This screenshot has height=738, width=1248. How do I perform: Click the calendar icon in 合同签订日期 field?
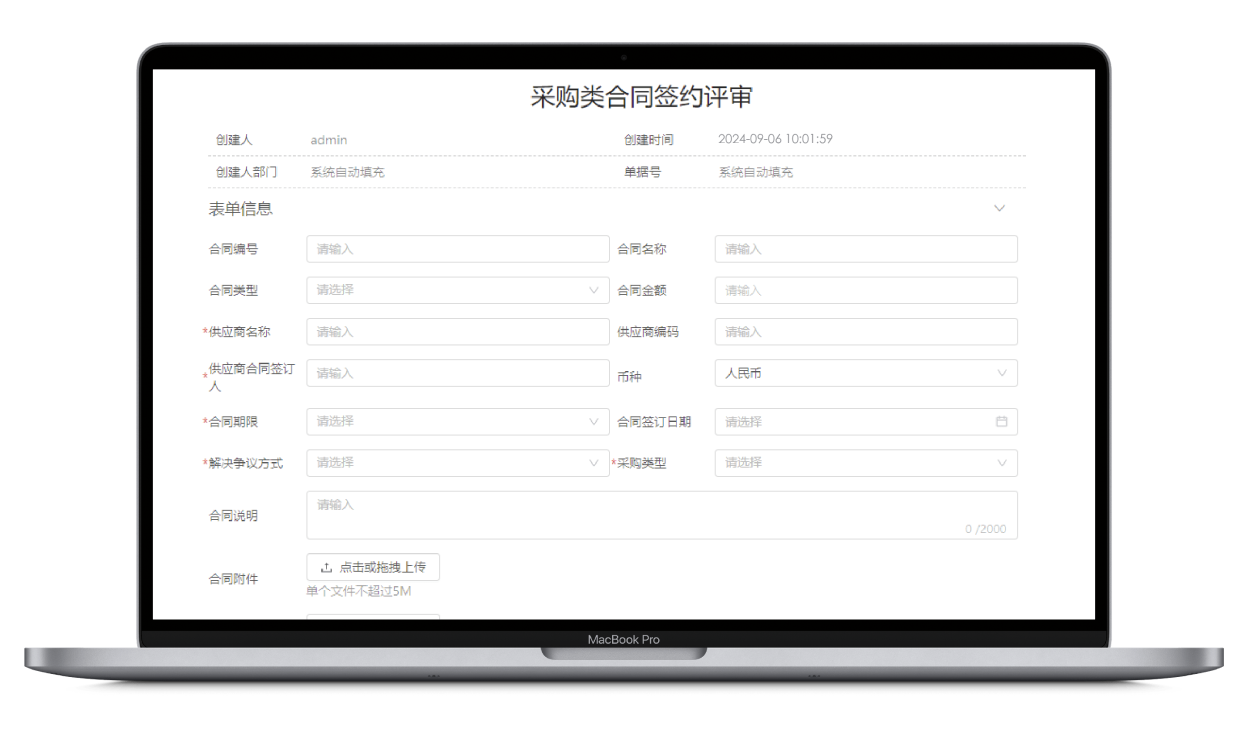point(1001,422)
